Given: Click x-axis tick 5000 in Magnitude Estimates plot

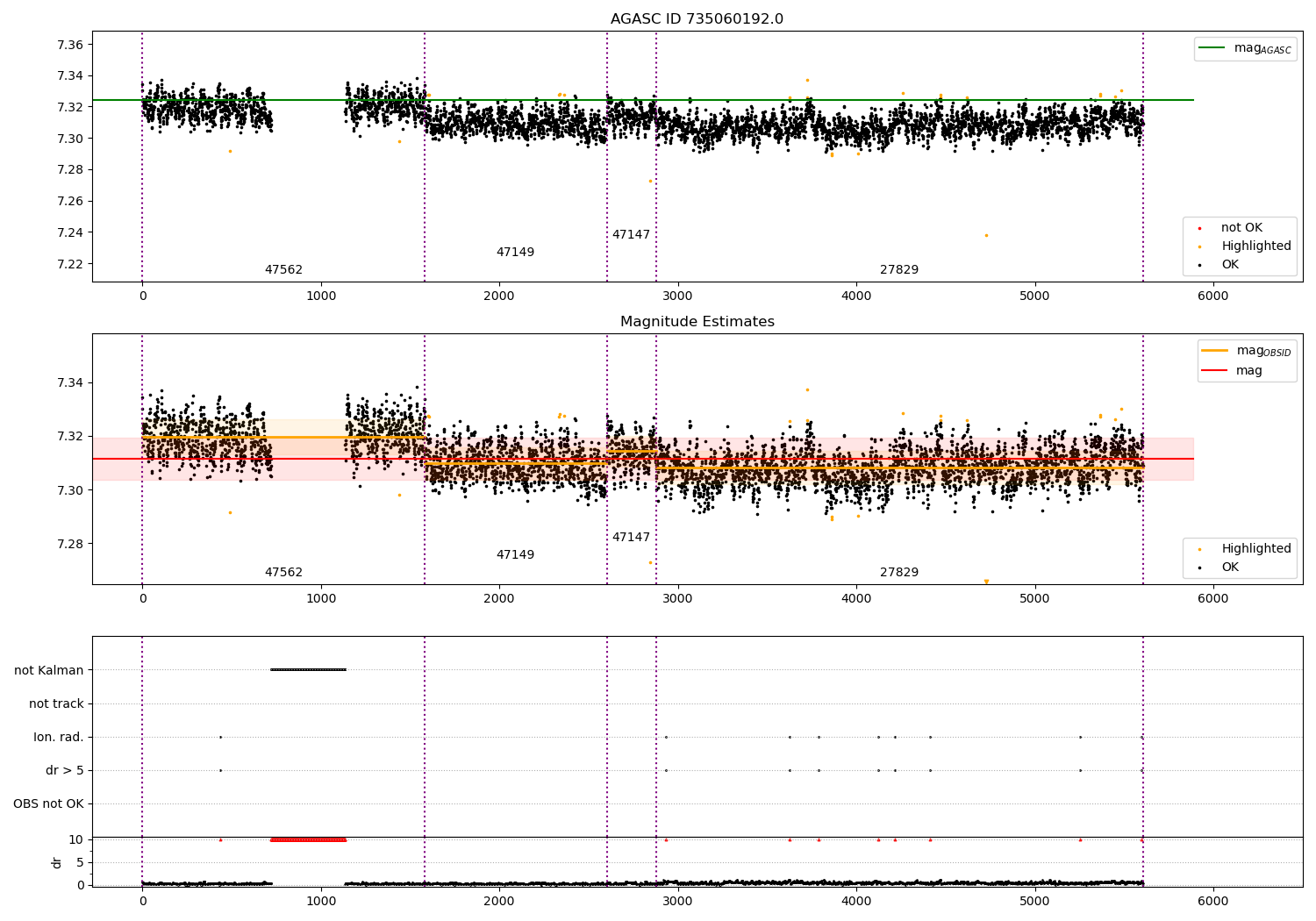Looking at the screenshot, I should (1034, 599).
